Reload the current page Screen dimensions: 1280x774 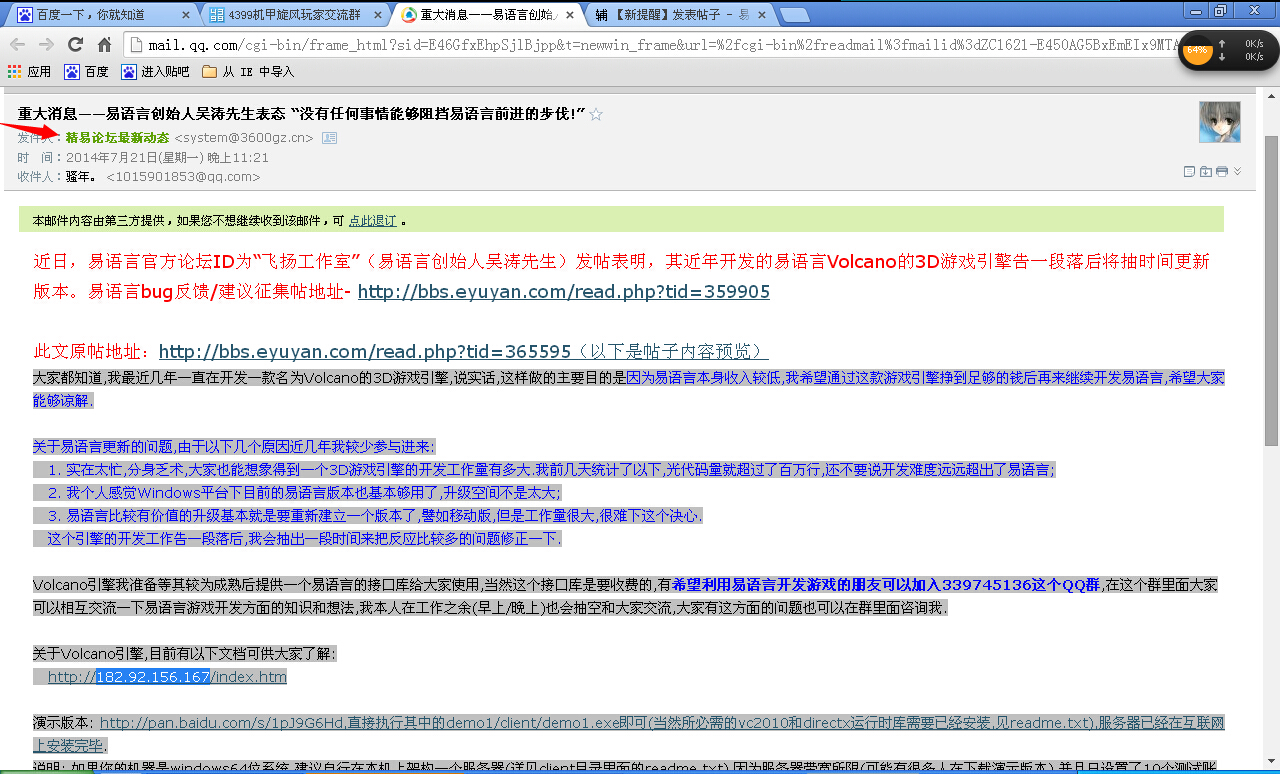click(x=75, y=45)
